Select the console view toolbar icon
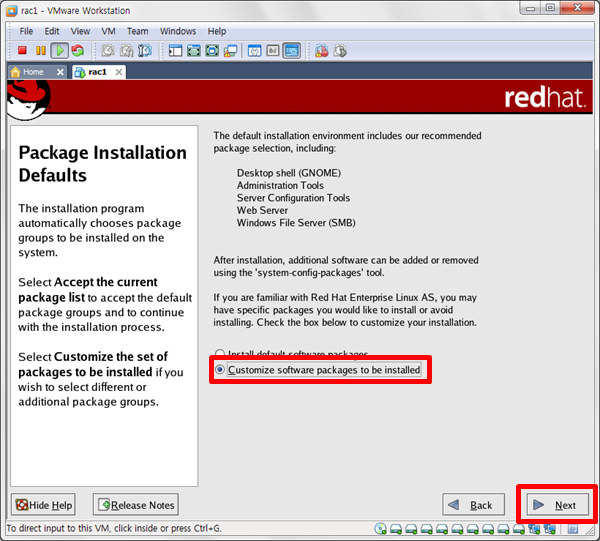The width and height of the screenshot is (600, 541). 292,51
